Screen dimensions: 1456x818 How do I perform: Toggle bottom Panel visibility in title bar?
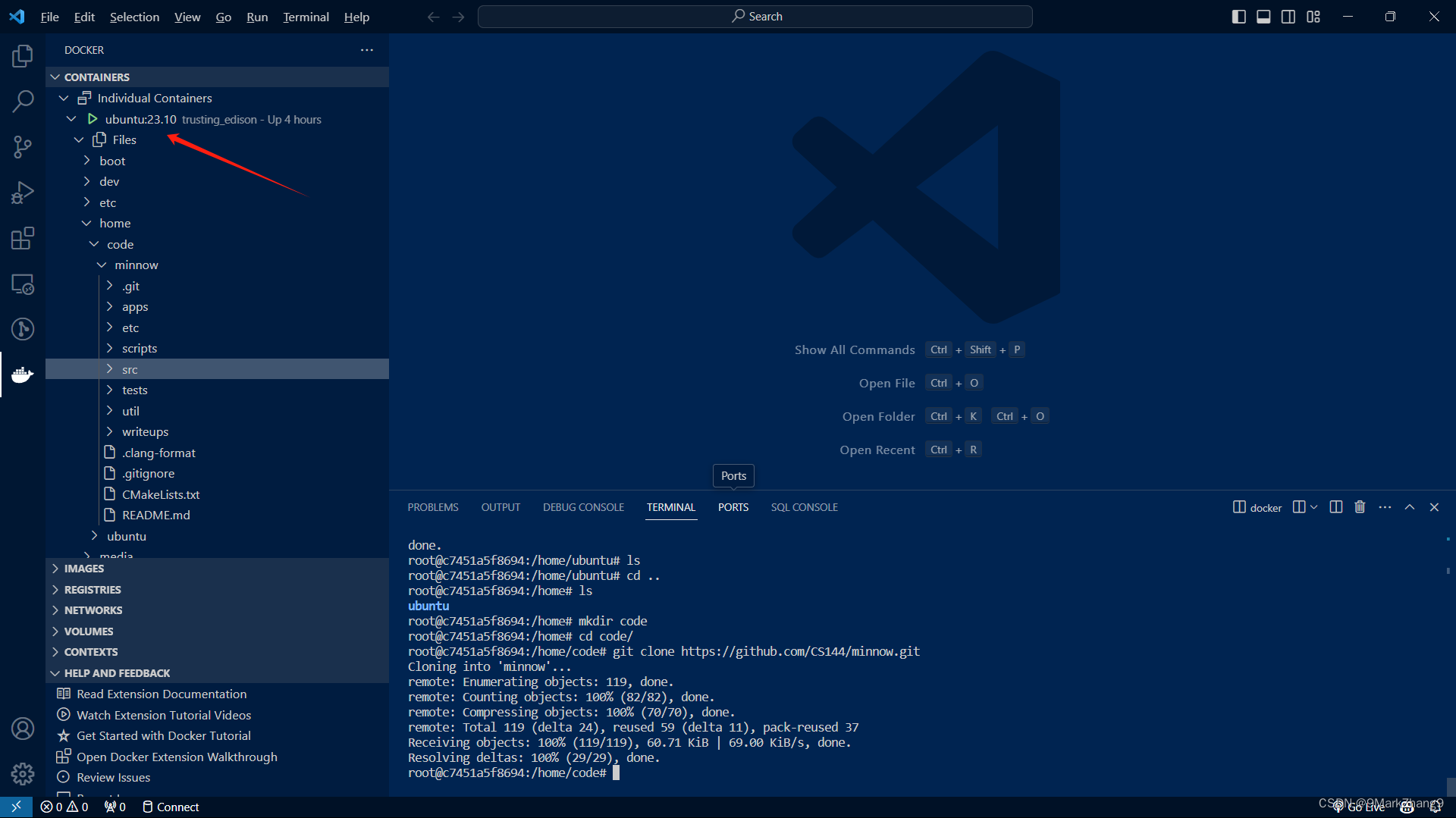pos(1263,17)
